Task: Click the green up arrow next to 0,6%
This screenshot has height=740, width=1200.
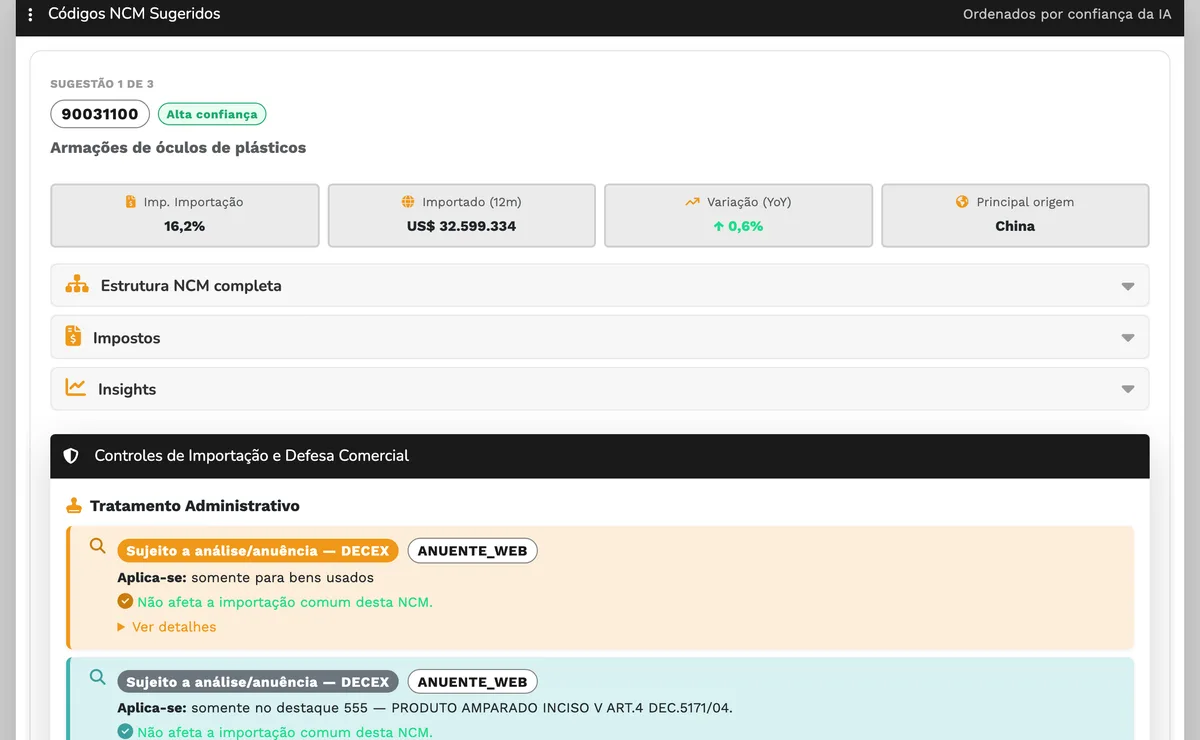Action: [x=718, y=227]
